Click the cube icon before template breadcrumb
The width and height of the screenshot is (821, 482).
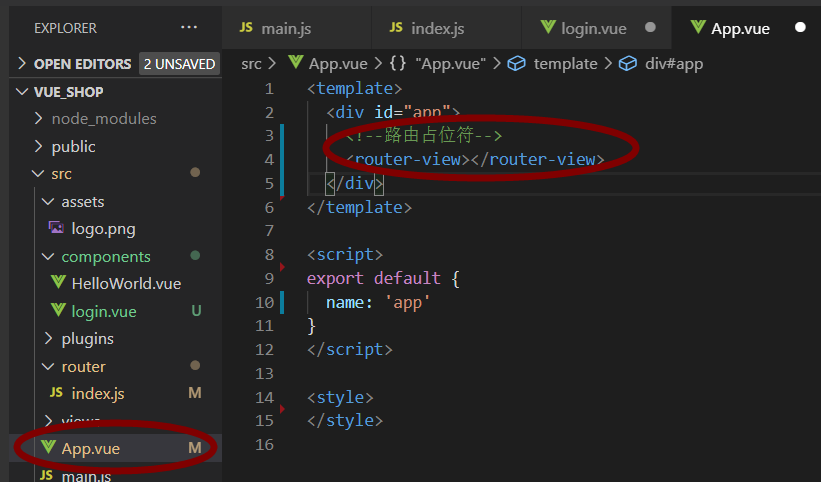[516, 64]
